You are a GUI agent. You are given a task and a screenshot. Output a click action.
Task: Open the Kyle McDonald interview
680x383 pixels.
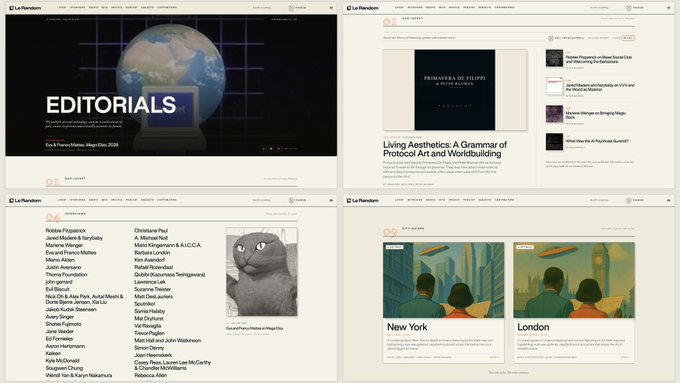pyautogui.click(x=62, y=360)
